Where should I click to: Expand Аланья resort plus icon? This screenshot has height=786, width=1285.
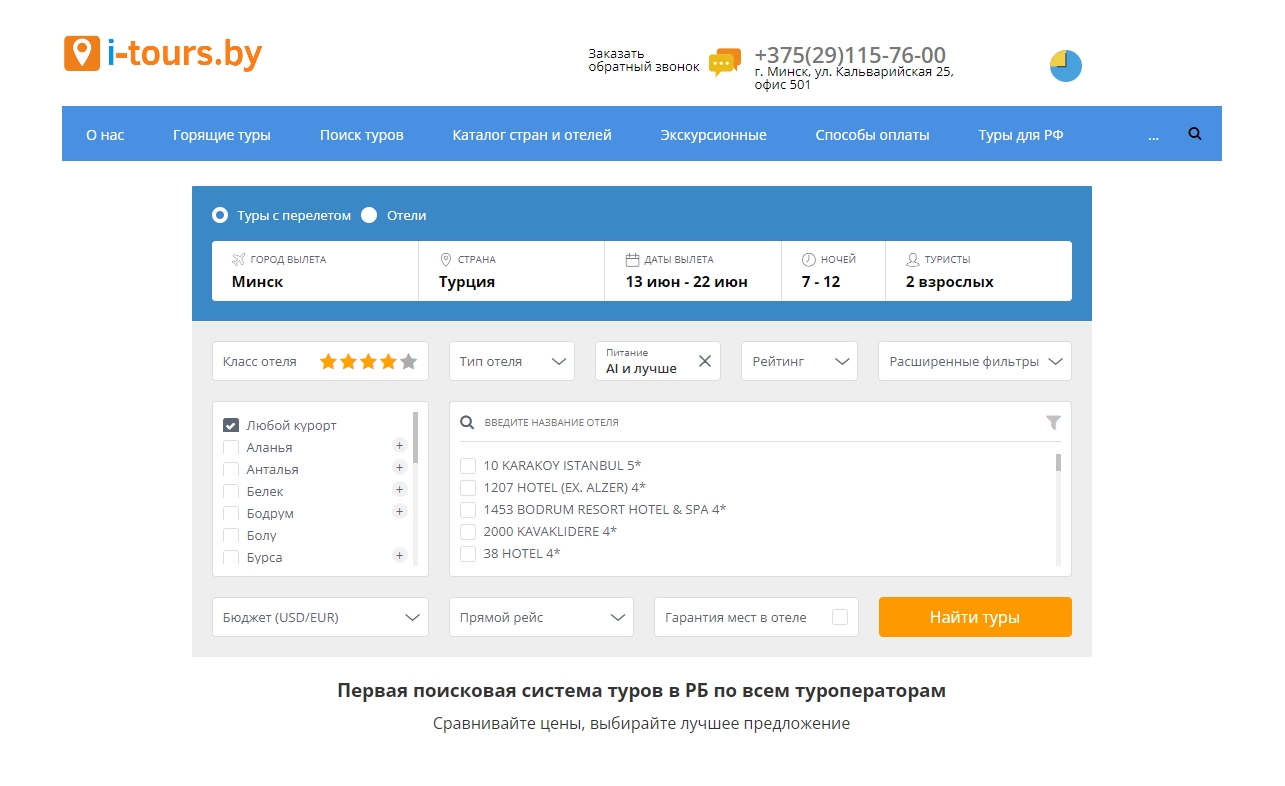[400, 446]
